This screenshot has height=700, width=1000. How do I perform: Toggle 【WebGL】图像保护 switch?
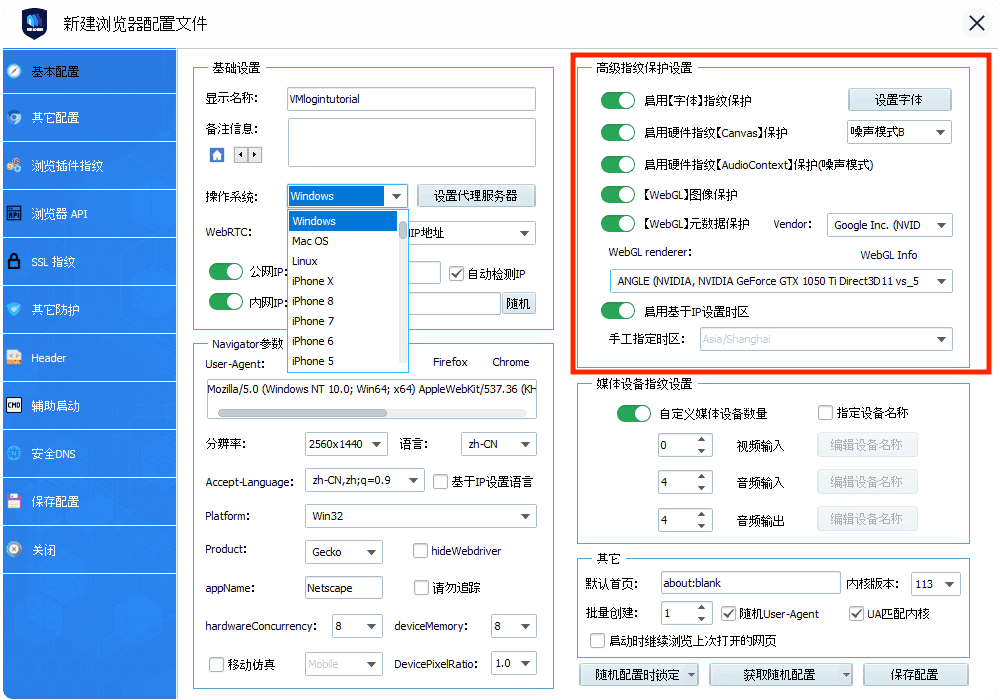coord(617,194)
